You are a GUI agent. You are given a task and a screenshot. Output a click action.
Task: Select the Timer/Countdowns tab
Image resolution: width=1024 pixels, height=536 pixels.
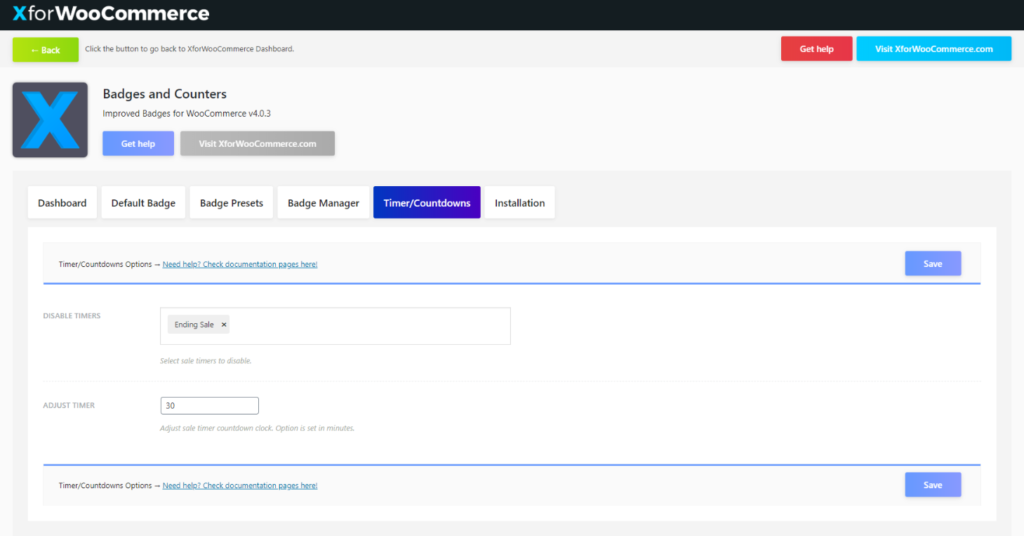[x=426, y=202]
